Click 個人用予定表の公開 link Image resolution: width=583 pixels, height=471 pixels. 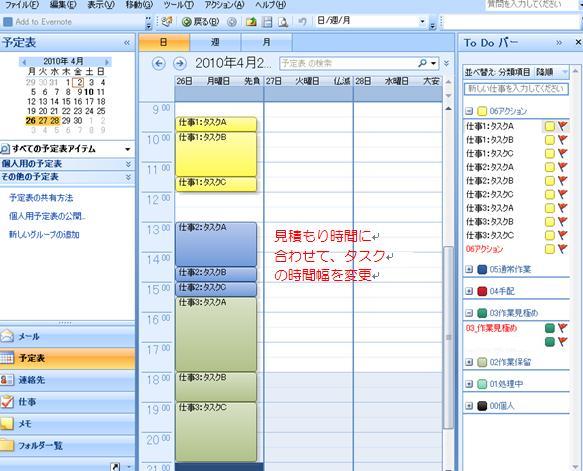point(47,216)
